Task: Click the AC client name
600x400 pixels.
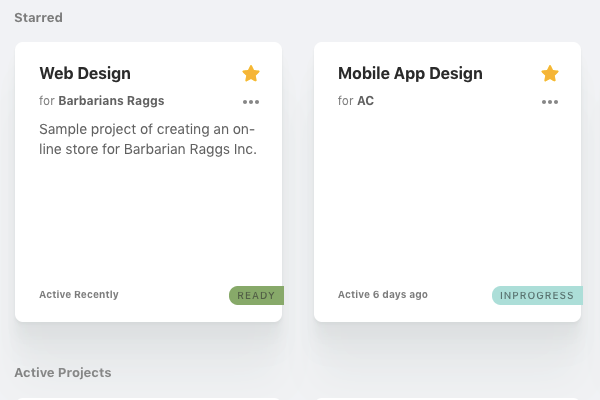Action: [365, 101]
